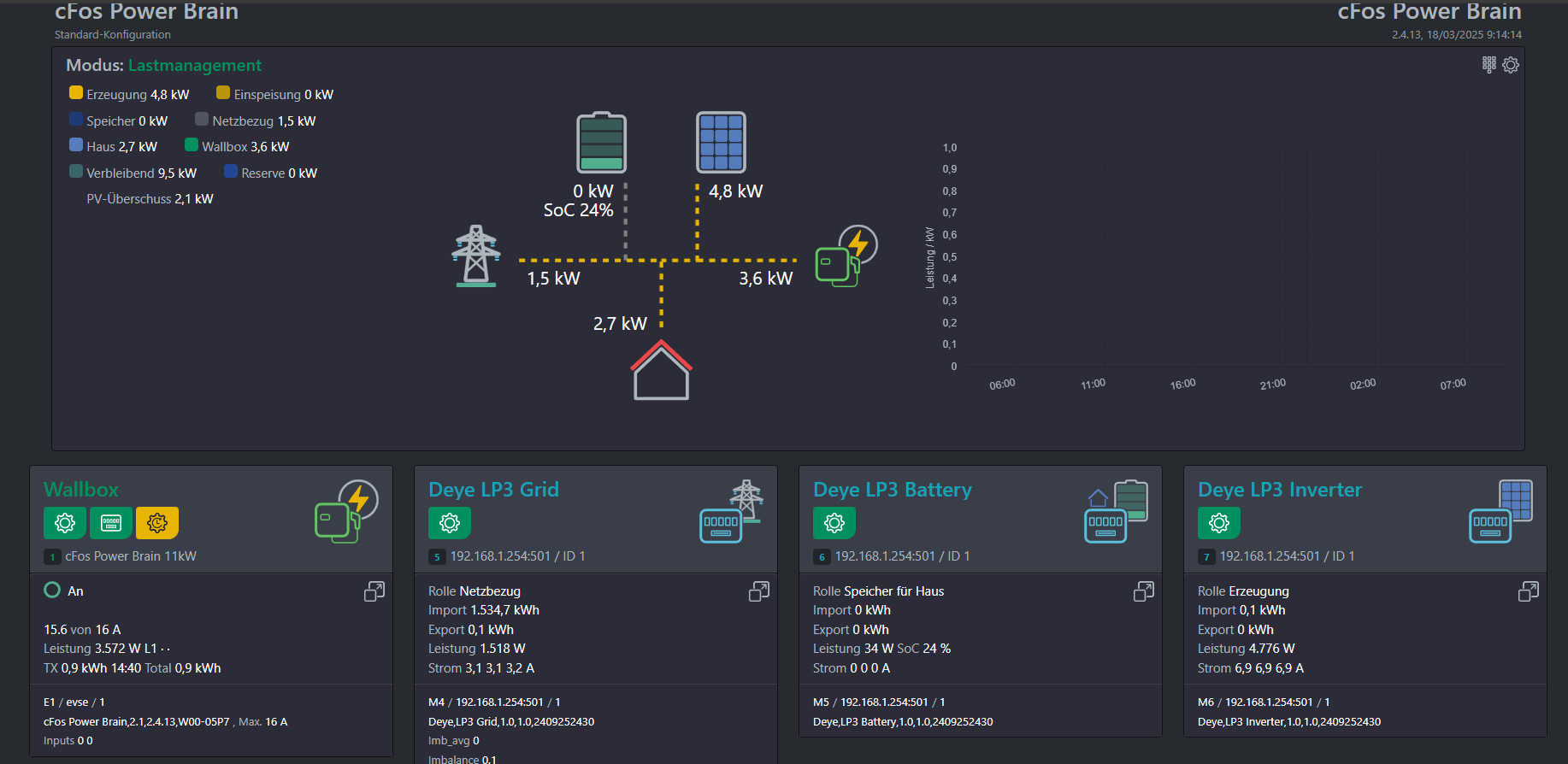Image resolution: width=1568 pixels, height=764 pixels.
Task: Expand Deye LP3 Inverter details popup icon
Action: pyautogui.click(x=1529, y=591)
